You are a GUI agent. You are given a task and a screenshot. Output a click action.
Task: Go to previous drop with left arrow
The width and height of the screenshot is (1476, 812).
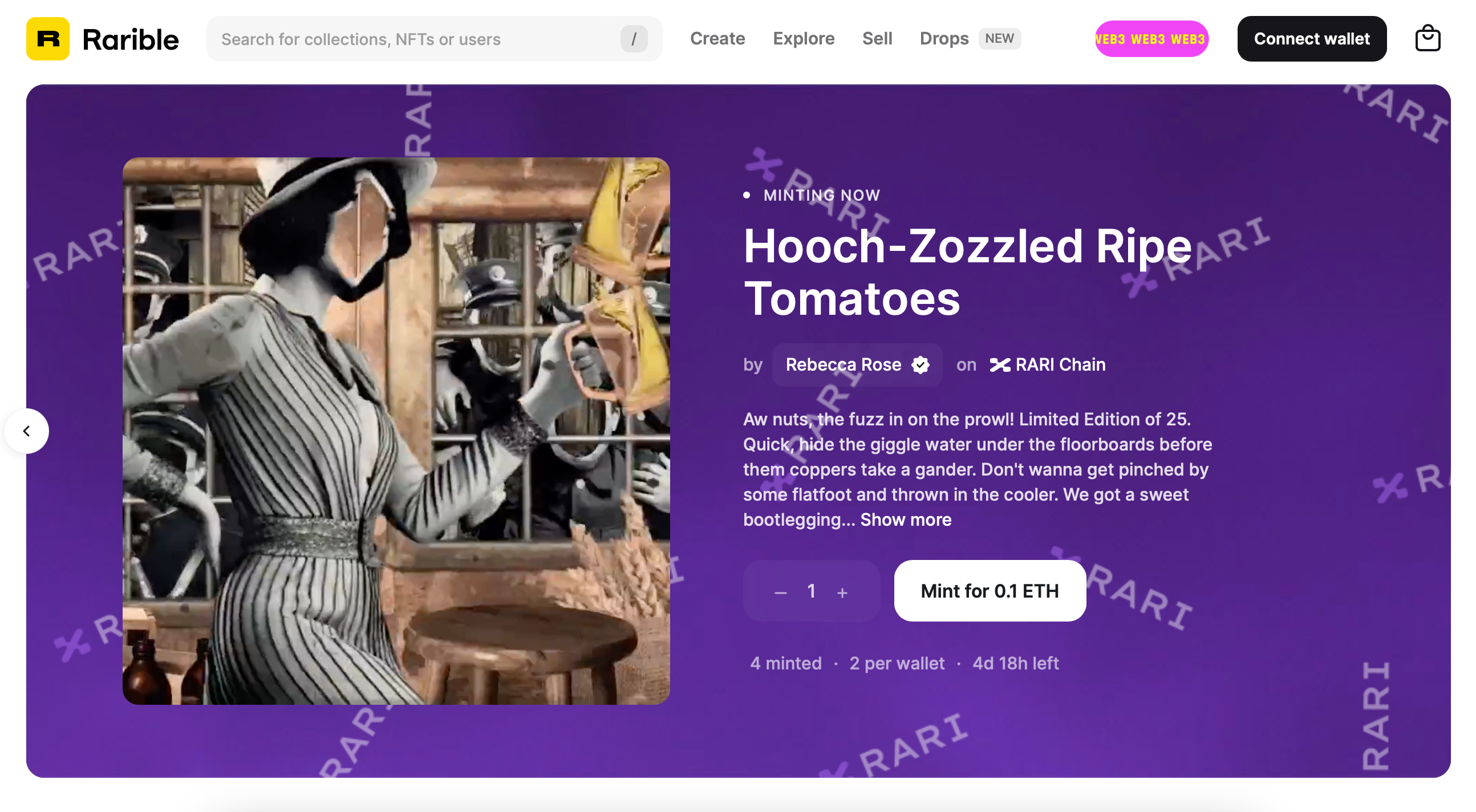26,431
